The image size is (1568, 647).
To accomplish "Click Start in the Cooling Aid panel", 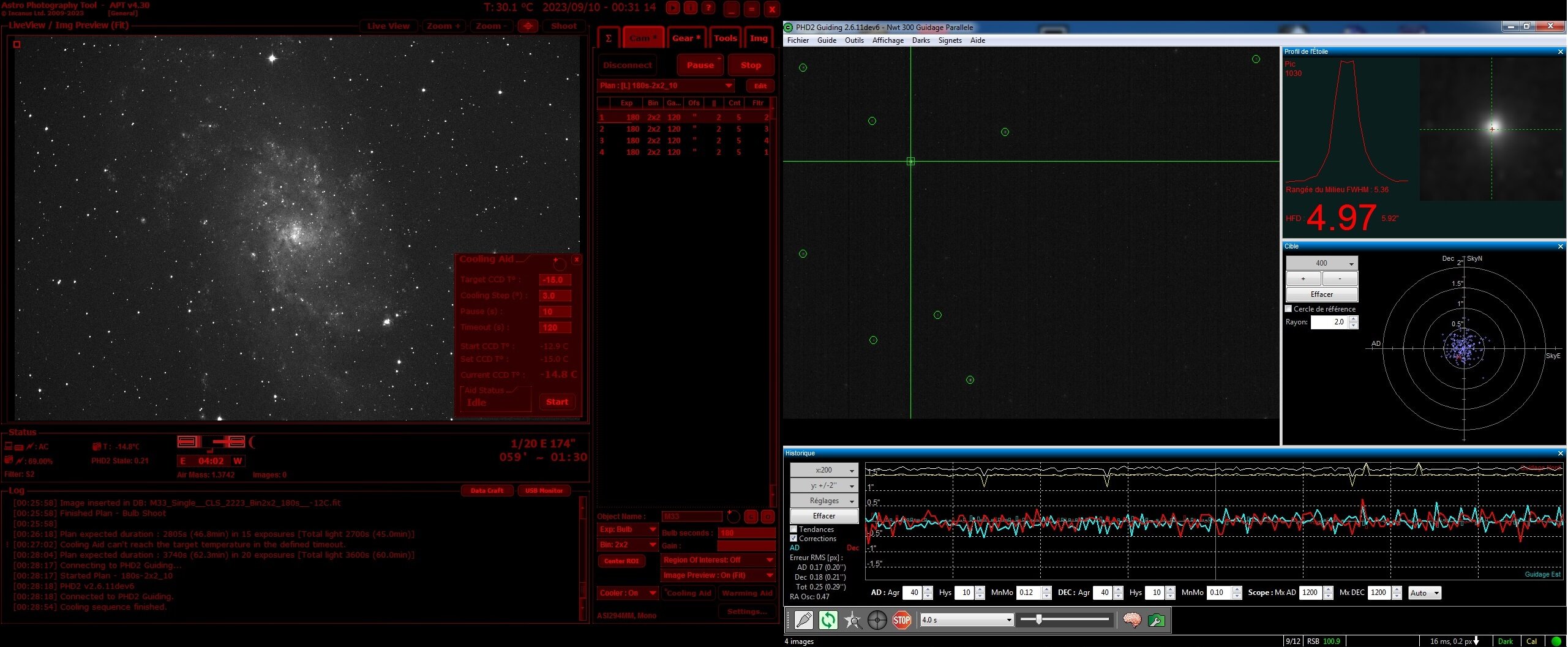I will (557, 402).
